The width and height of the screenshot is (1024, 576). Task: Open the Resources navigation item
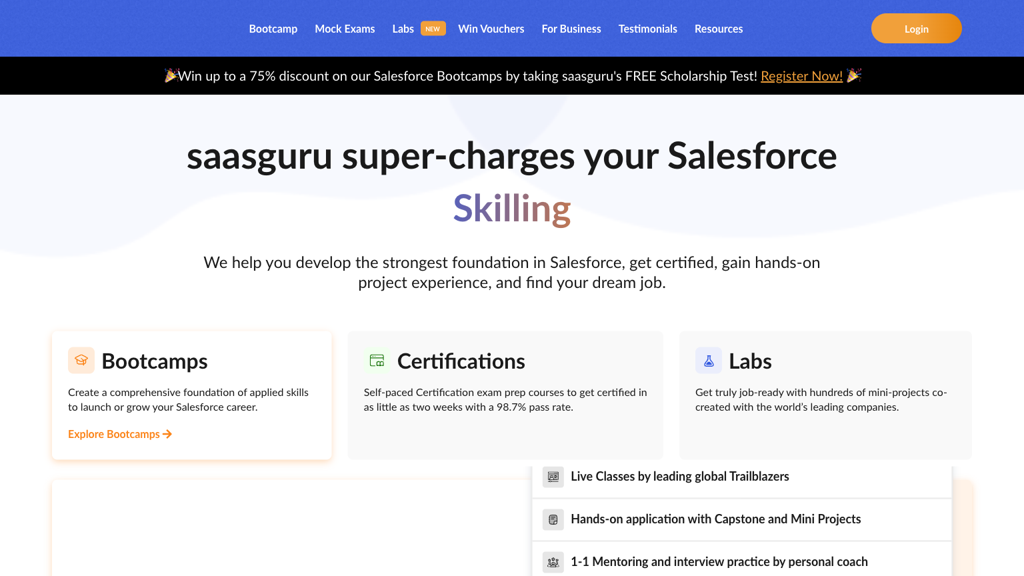pos(718,29)
